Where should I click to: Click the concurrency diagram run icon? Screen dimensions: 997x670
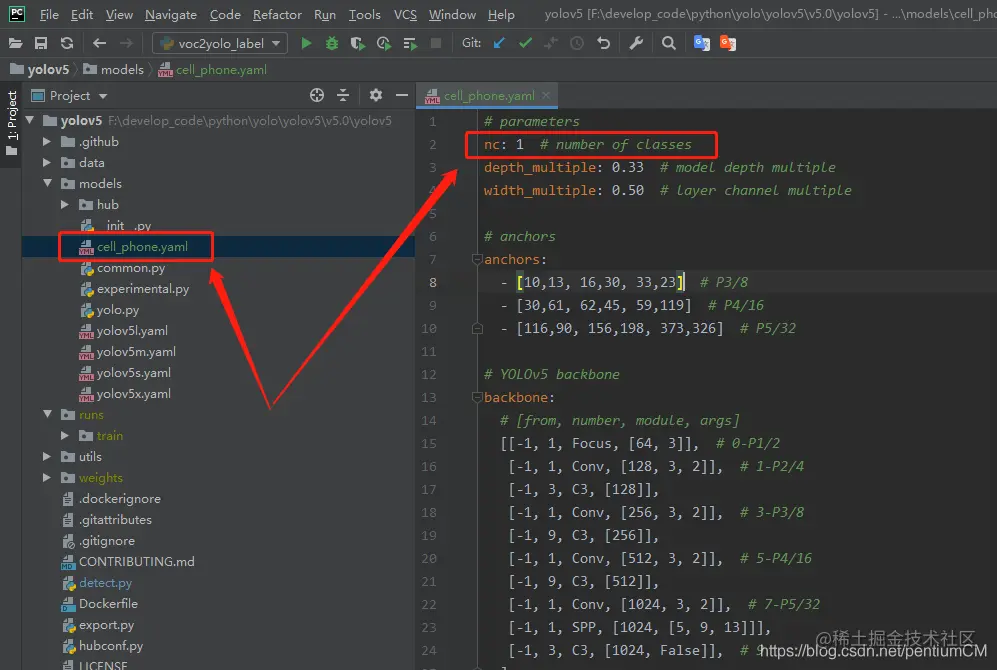(410, 43)
